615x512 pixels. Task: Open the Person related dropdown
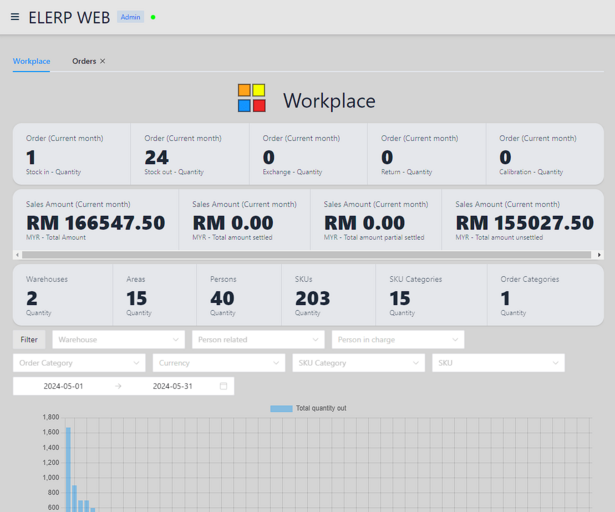(x=258, y=340)
